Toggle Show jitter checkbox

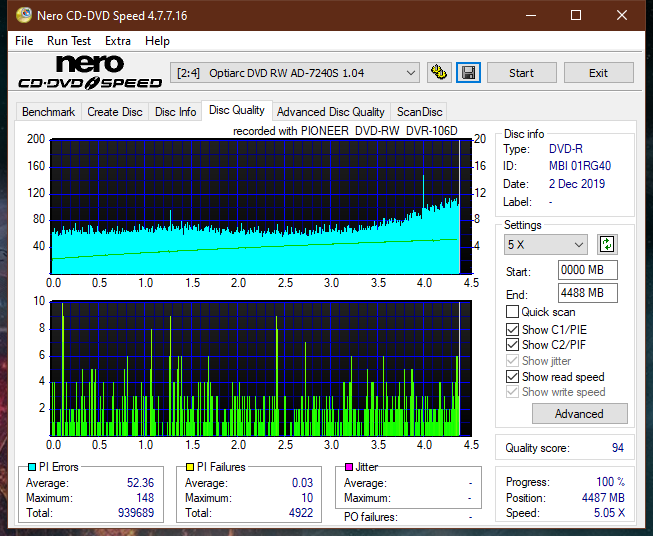coord(512,361)
